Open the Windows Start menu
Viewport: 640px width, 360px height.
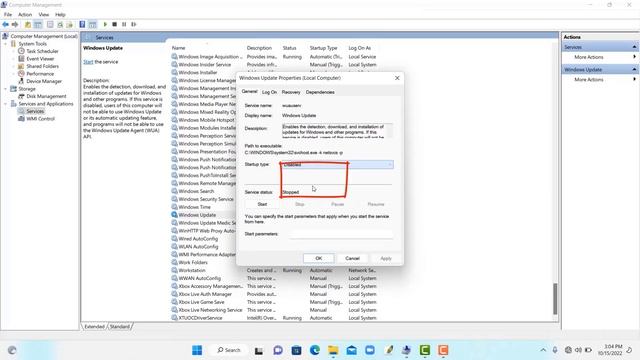[x=197, y=350]
